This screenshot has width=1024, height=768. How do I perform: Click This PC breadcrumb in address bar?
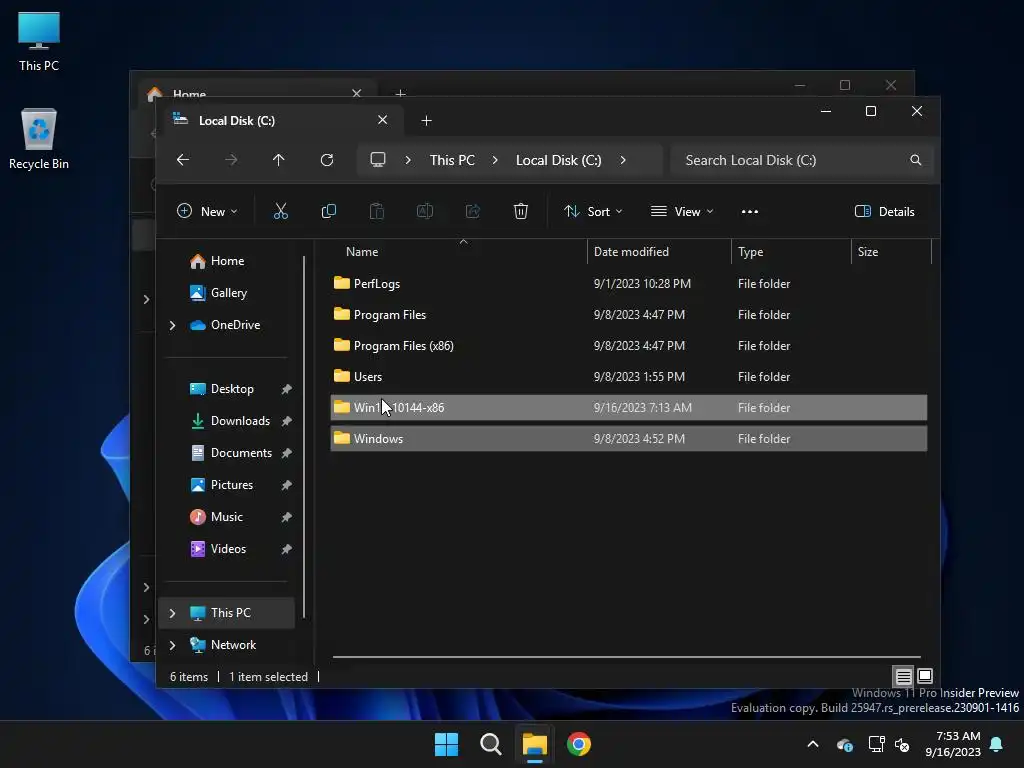click(452, 160)
